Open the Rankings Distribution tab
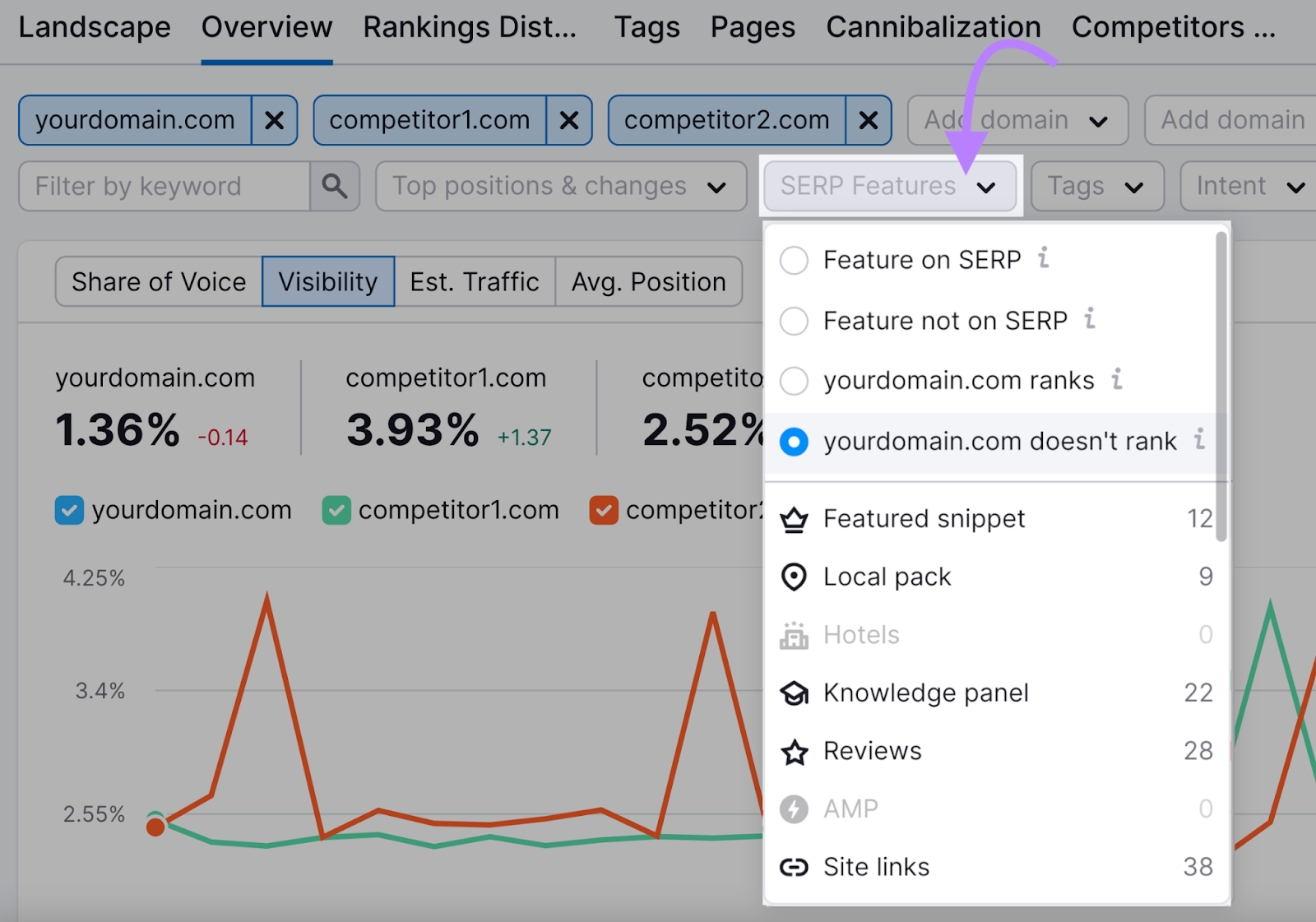This screenshot has height=922, width=1316. pos(470,26)
